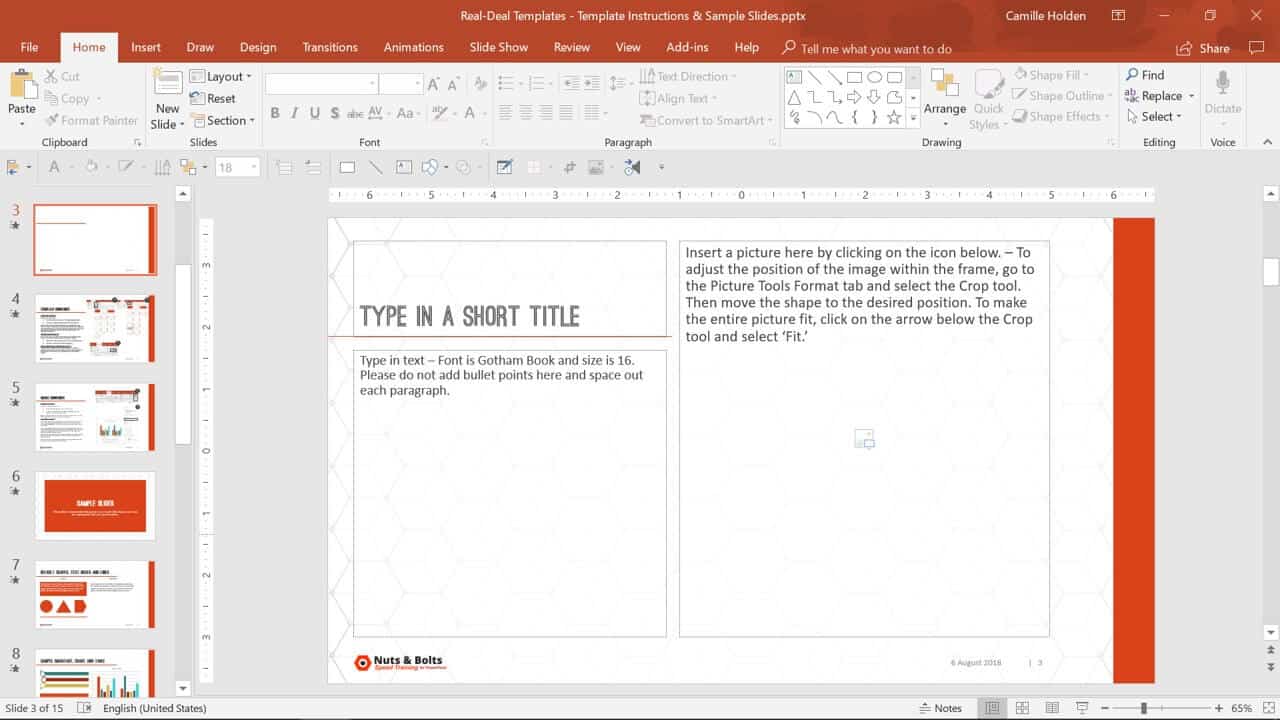This screenshot has width=1280, height=720.
Task: Toggle Center paragraph alignment
Action: [x=525, y=113]
